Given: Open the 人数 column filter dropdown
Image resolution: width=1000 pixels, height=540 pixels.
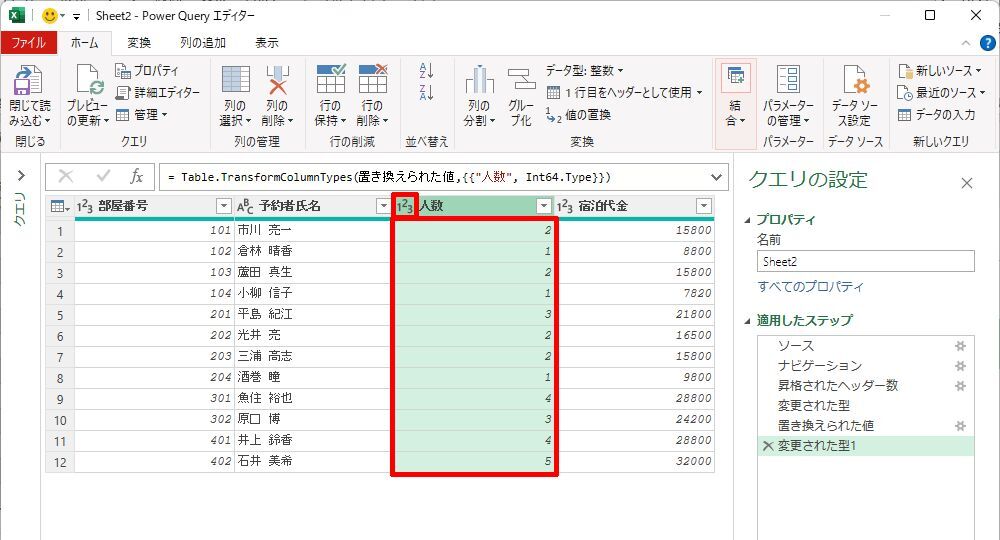Looking at the screenshot, I should point(544,206).
